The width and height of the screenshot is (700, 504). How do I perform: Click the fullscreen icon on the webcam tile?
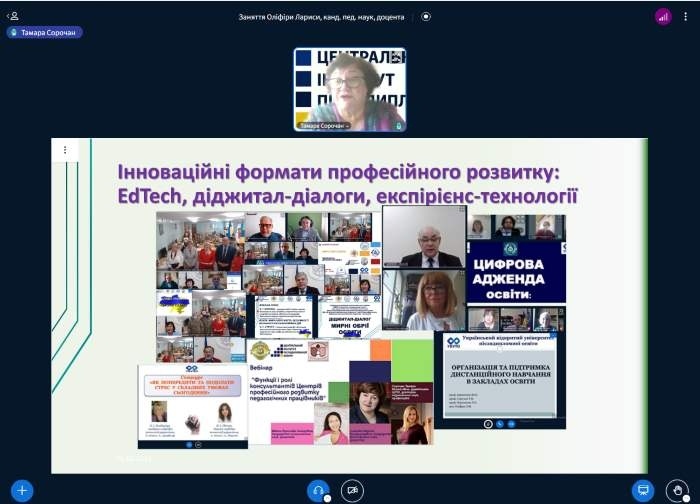pos(399,56)
